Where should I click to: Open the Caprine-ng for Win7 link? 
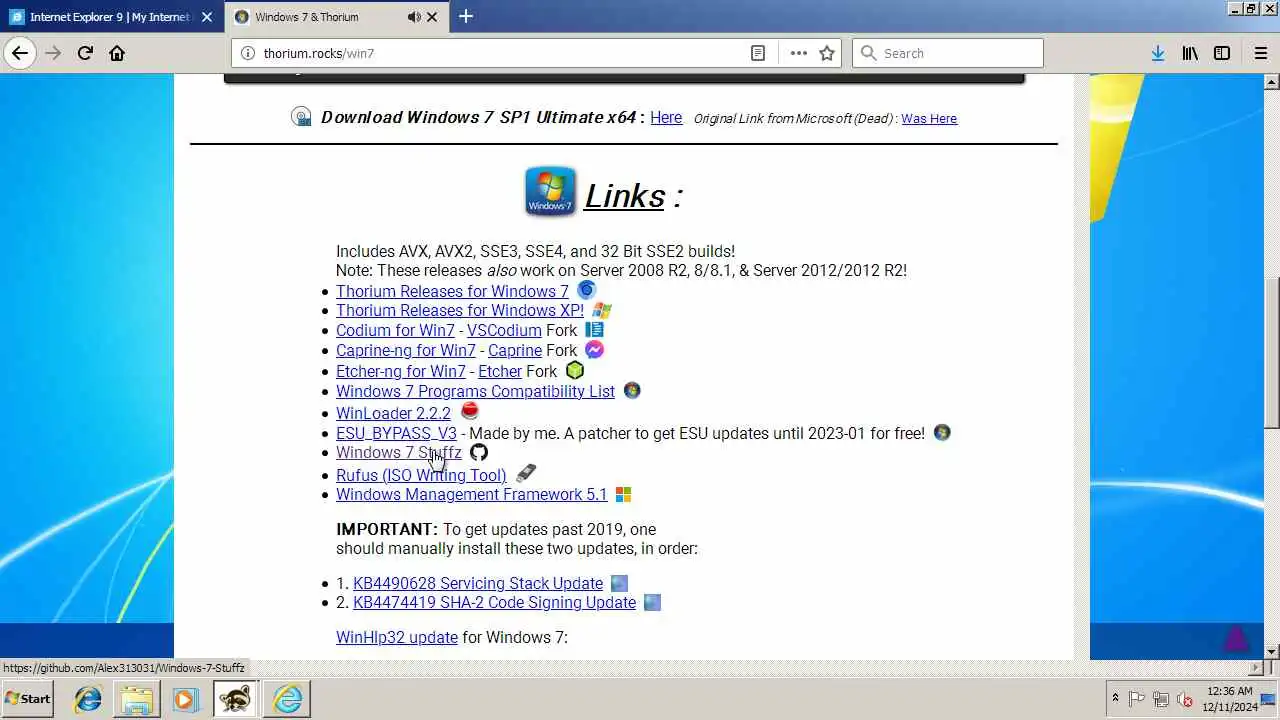pos(406,350)
